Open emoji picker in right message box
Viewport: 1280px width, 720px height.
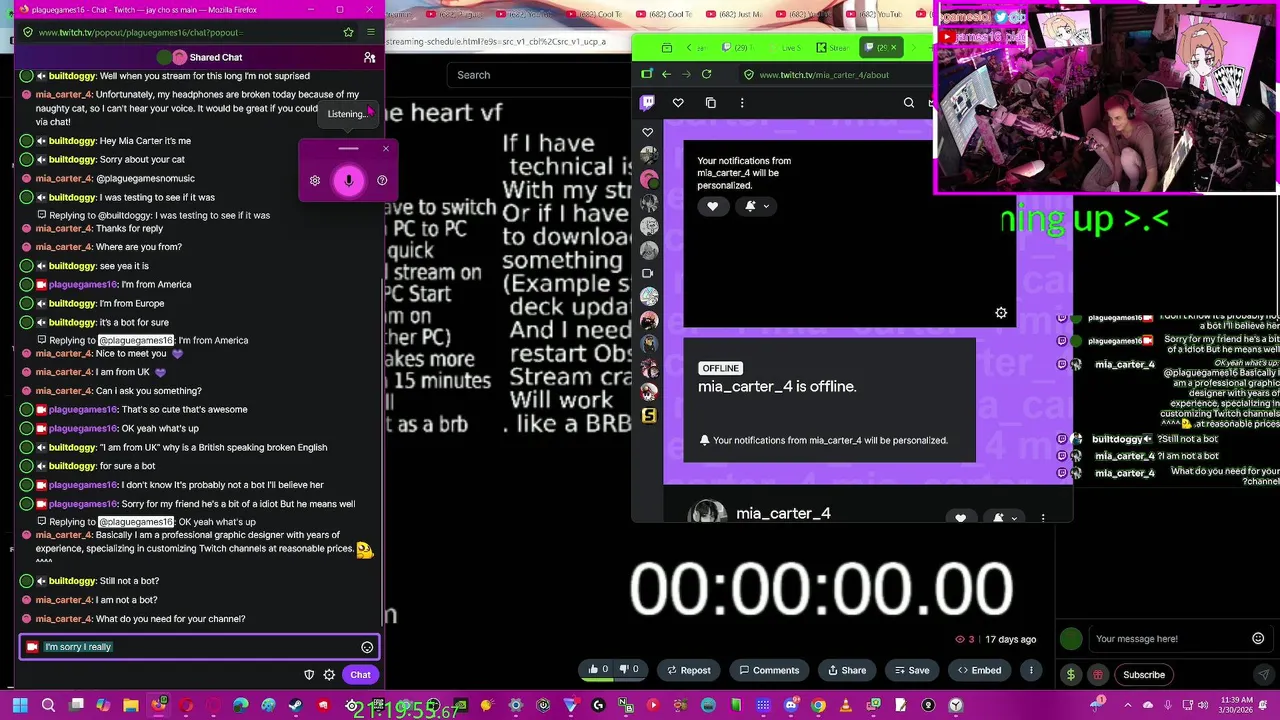[1258, 638]
